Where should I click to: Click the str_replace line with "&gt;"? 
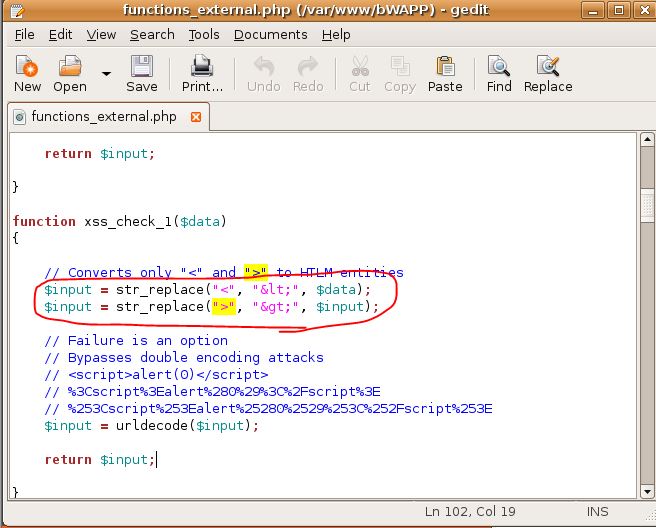click(x=211, y=307)
